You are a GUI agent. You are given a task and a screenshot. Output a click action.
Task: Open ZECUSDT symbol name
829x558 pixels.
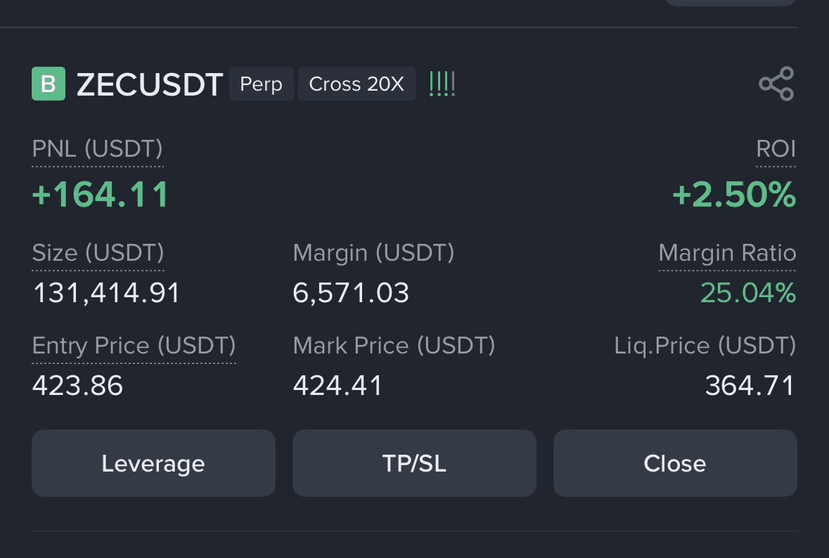[x=150, y=85]
